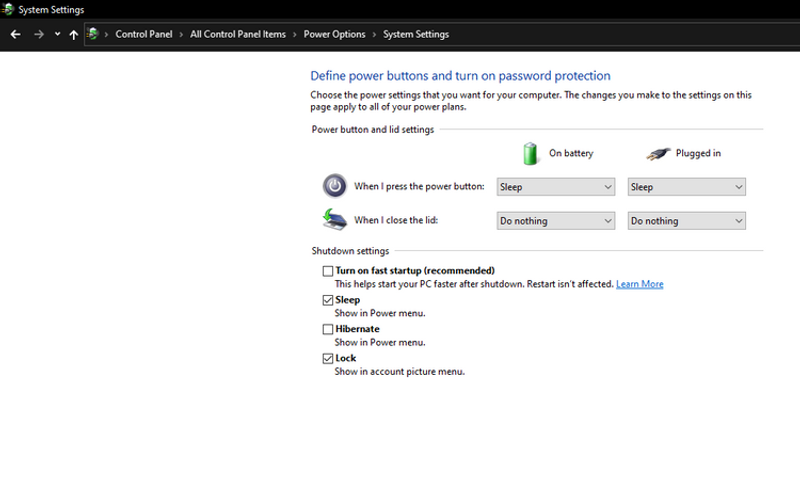Open the Learn More link

(639, 284)
